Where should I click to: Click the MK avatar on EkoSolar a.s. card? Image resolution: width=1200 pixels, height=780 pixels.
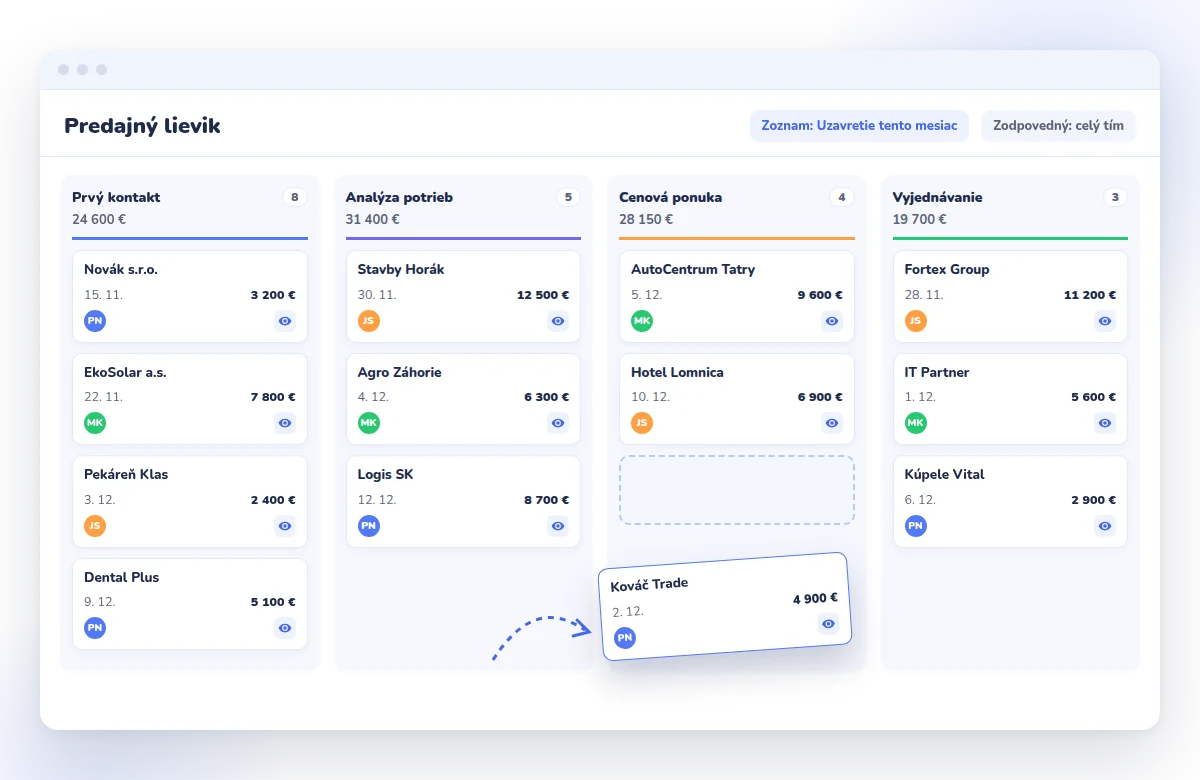95,423
